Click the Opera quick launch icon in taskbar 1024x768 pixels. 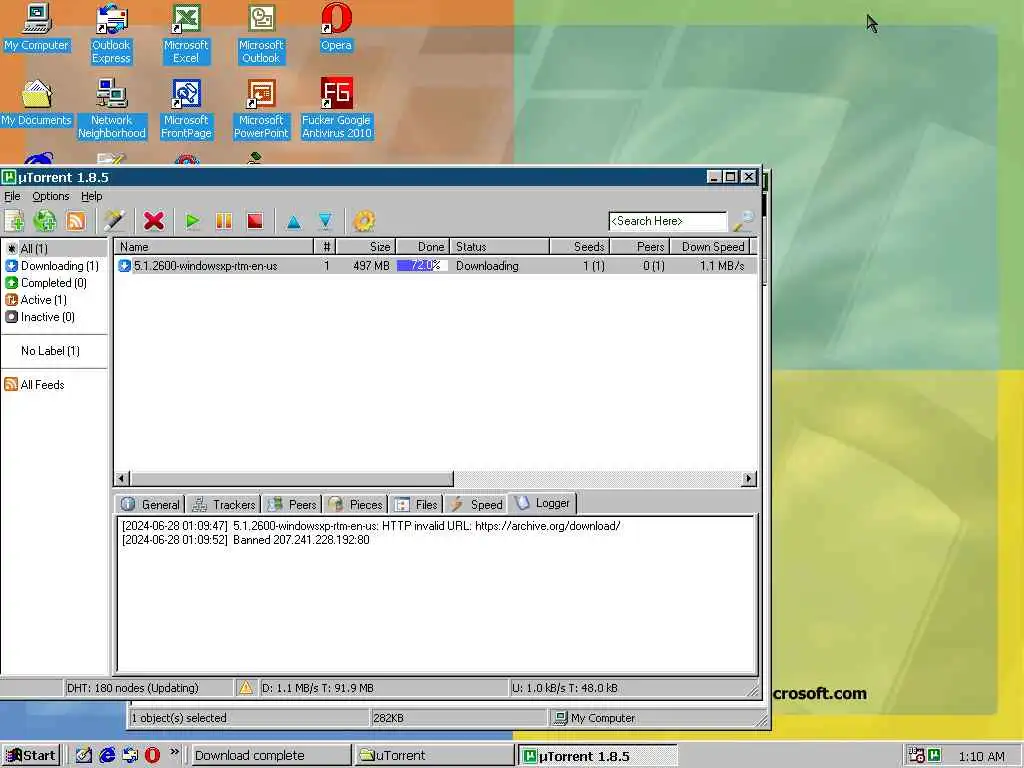tap(152, 755)
